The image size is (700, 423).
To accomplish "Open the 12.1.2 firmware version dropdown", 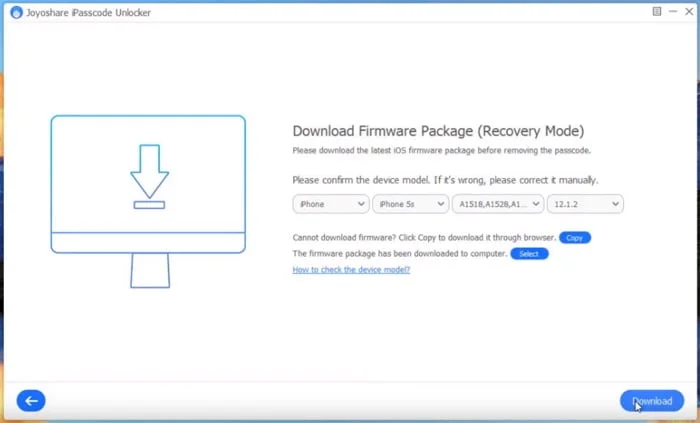I will pyautogui.click(x=585, y=204).
